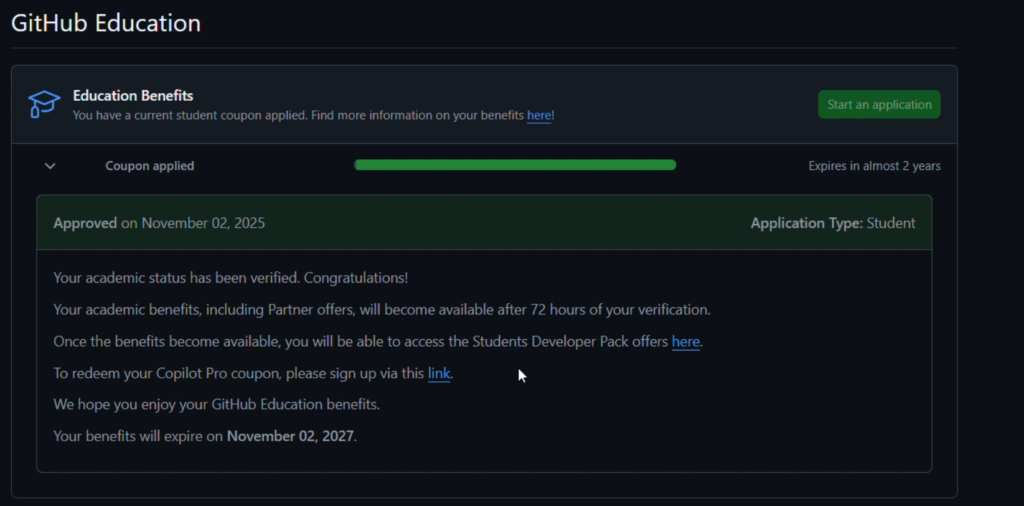Image resolution: width=1024 pixels, height=506 pixels.
Task: Open the Students Developer Pack 'here' link
Action: (x=685, y=342)
